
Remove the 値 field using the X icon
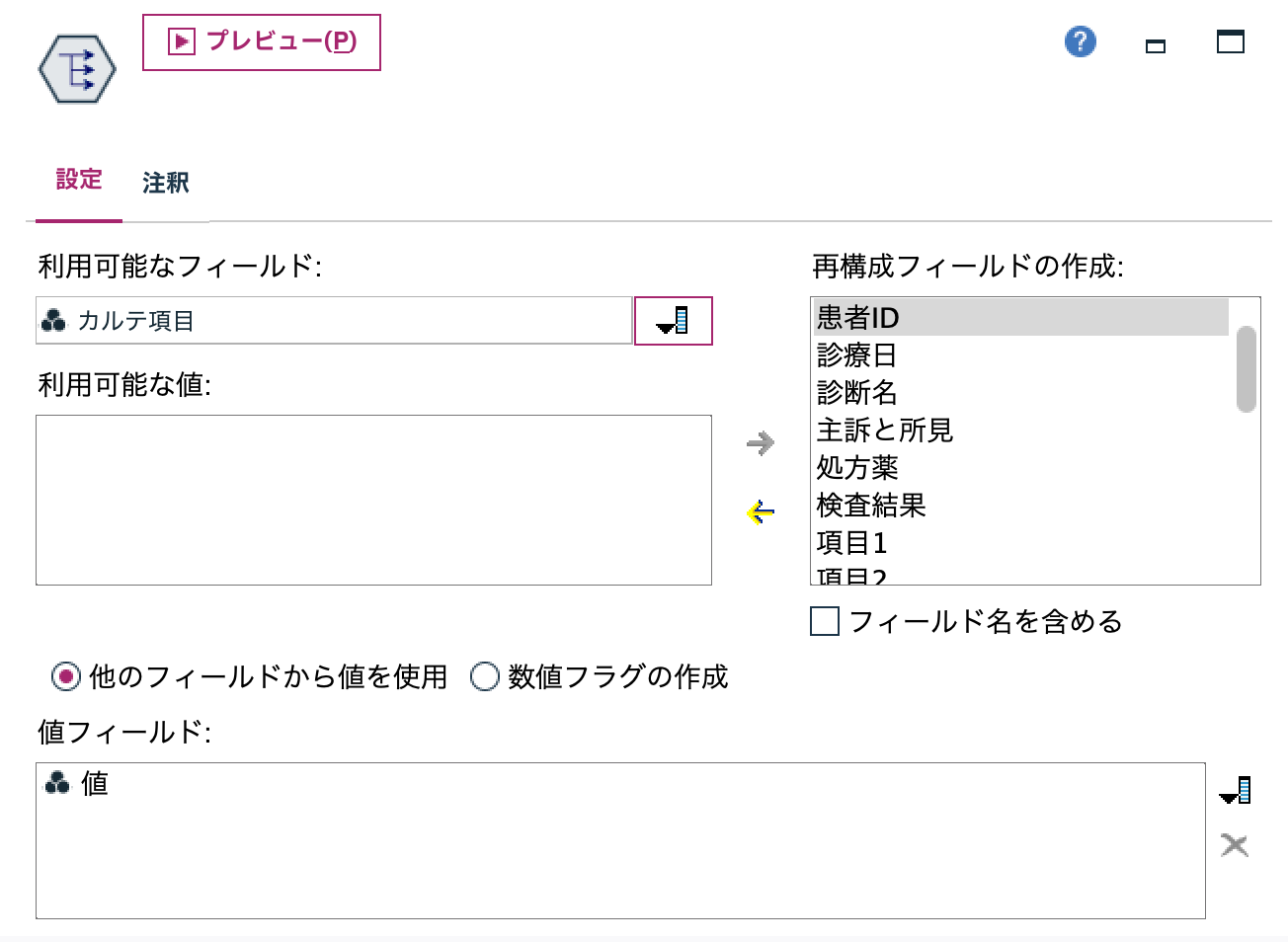click(1236, 845)
